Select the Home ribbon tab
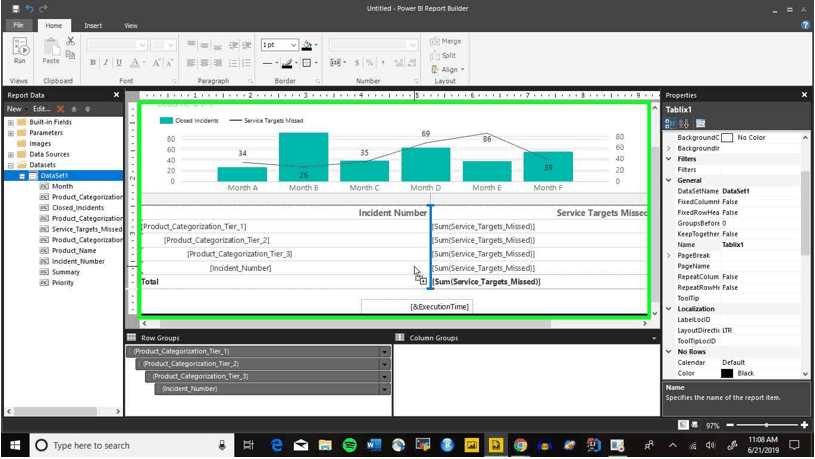 click(54, 25)
